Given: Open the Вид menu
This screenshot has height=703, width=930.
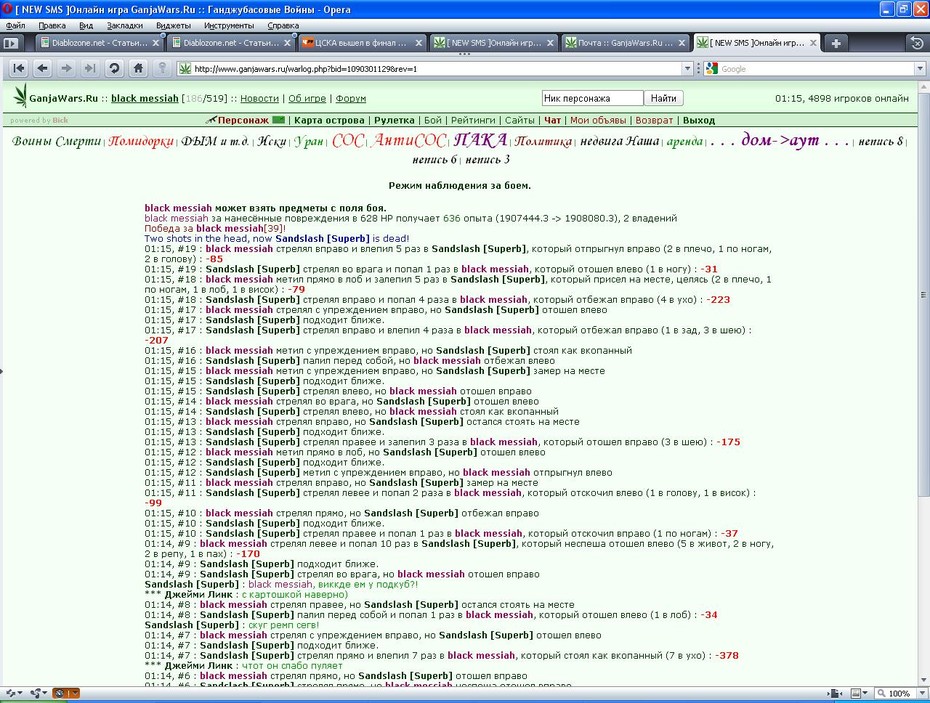Looking at the screenshot, I should 86,26.
